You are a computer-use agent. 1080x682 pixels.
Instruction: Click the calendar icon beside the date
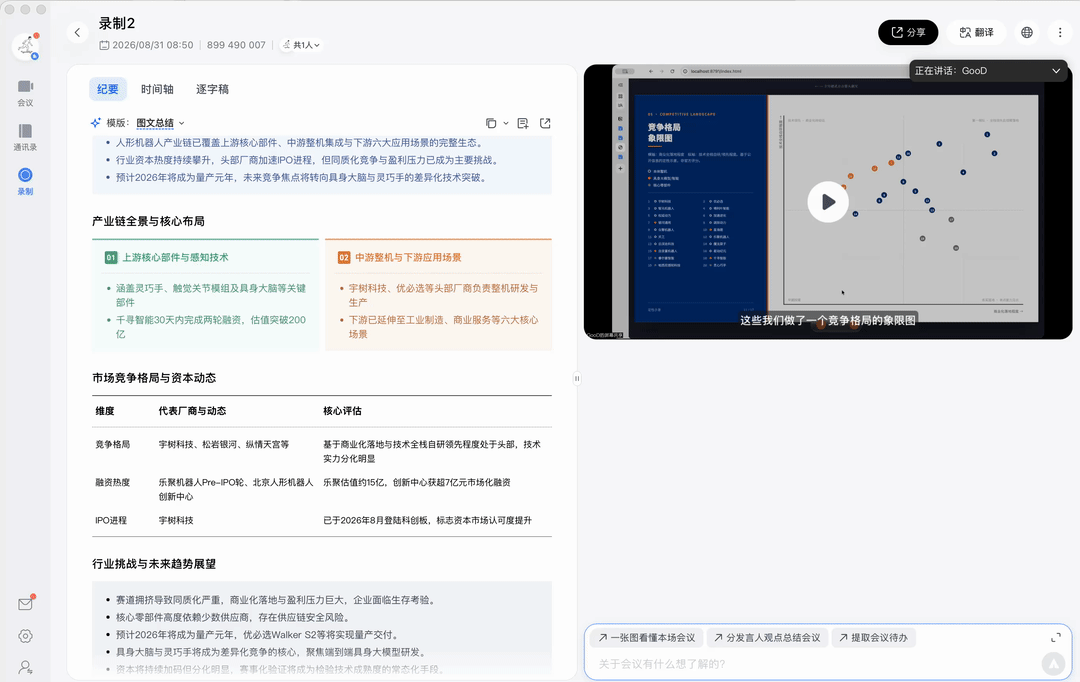coord(104,45)
